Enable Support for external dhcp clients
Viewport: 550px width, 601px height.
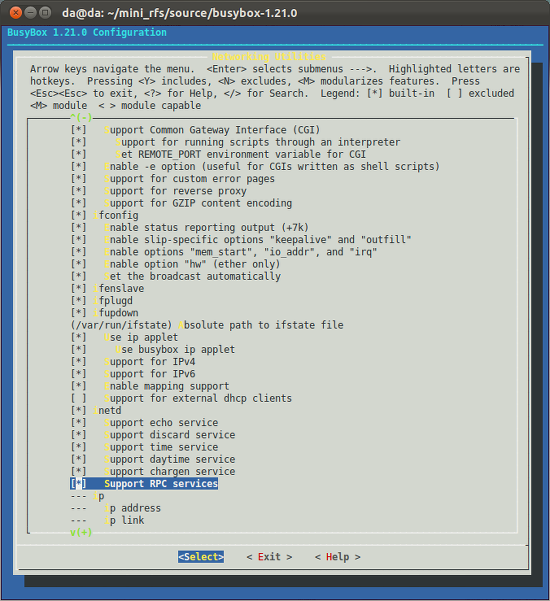pyautogui.click(x=79, y=398)
